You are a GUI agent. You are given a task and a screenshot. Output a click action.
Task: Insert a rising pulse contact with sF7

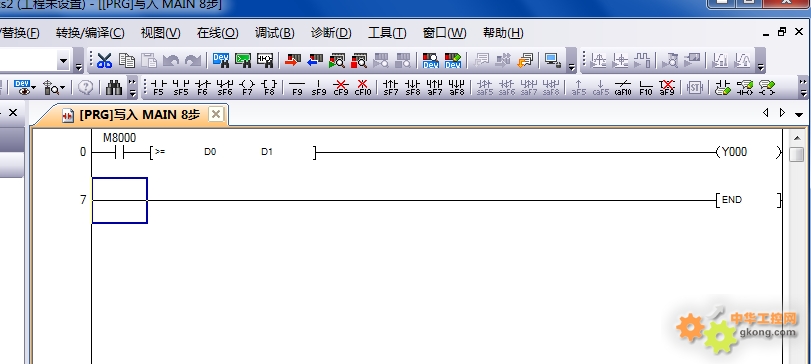[391, 87]
